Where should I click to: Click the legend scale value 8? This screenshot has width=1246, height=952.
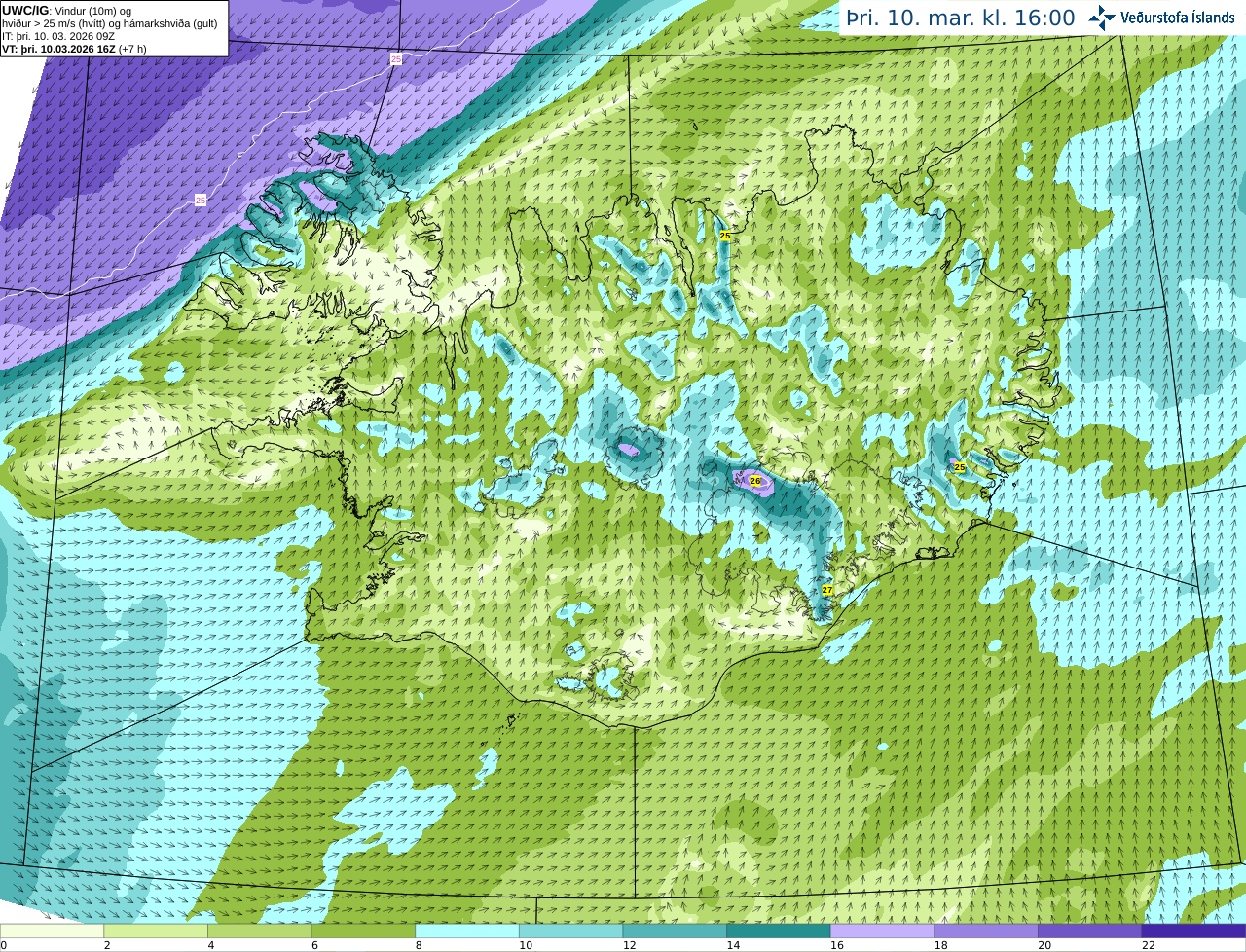[x=419, y=945]
